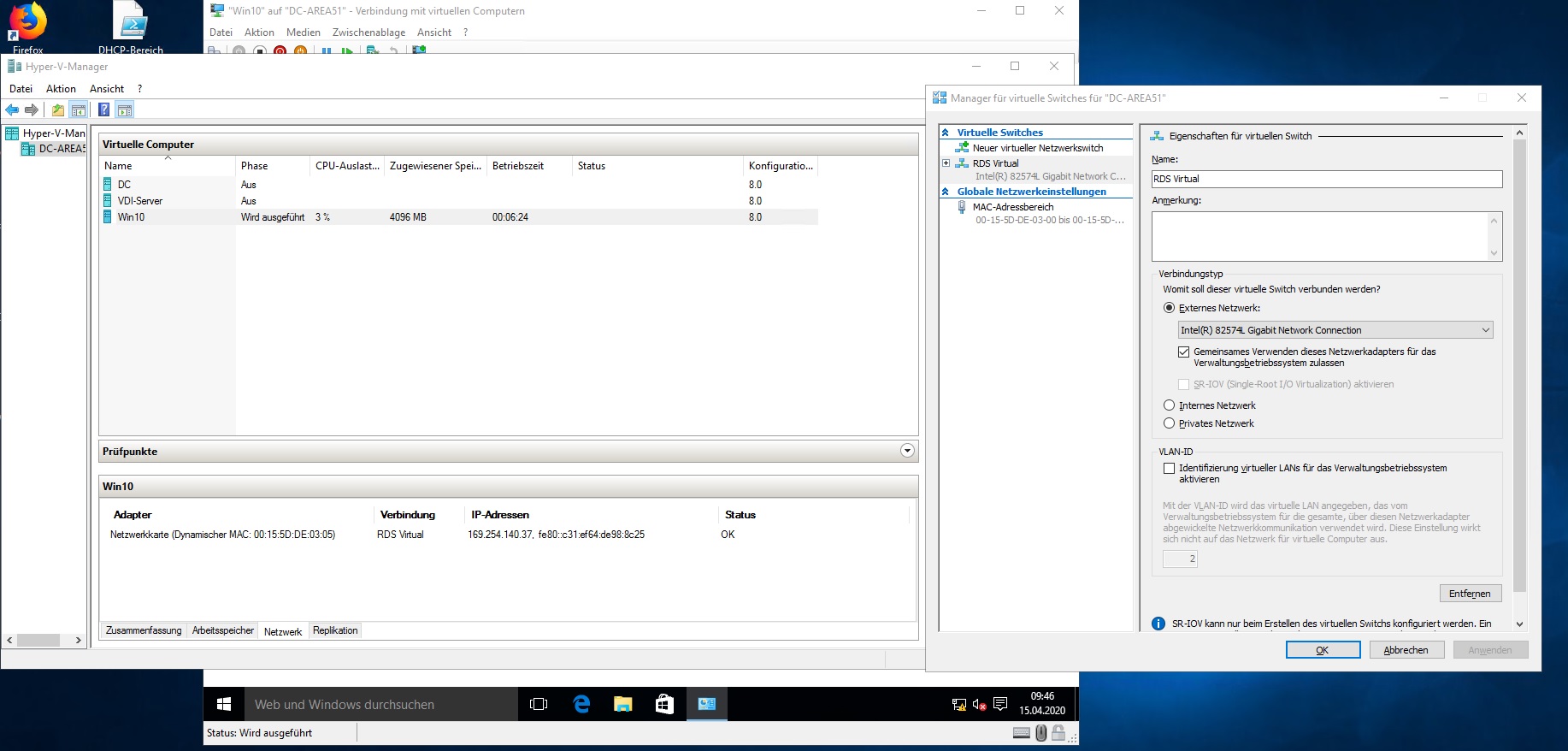Open the Medien menu in VM connection window
Screen dimensions: 1568x751
coord(304,33)
